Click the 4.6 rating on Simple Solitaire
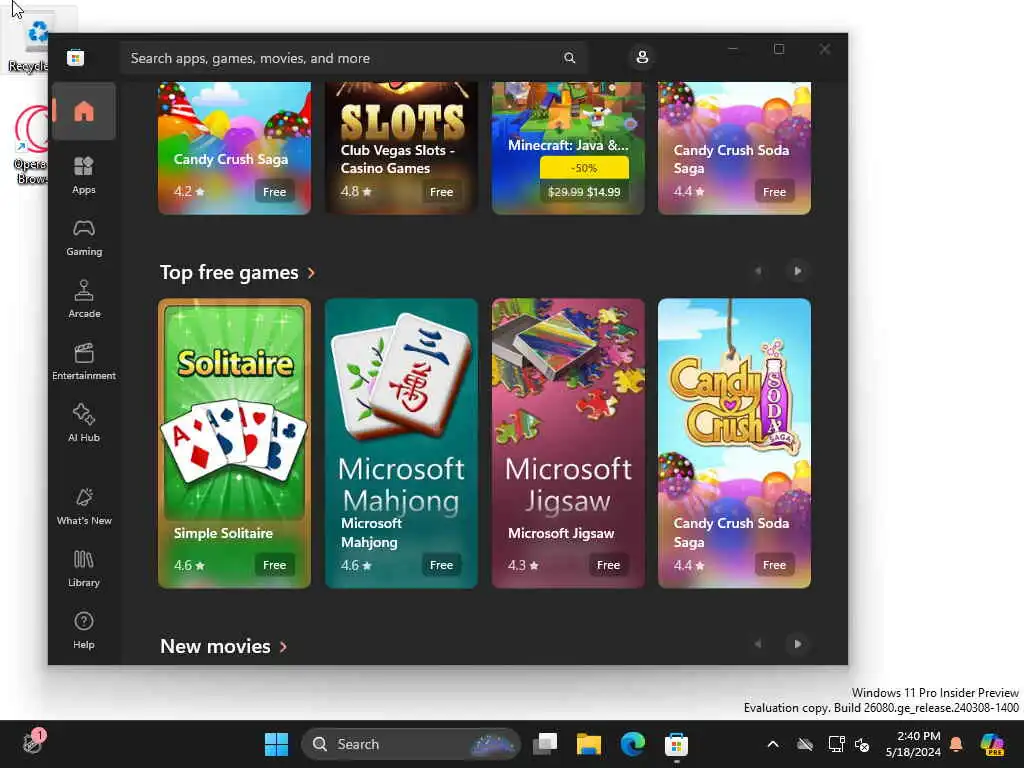This screenshot has height=768, width=1024. click(x=189, y=566)
